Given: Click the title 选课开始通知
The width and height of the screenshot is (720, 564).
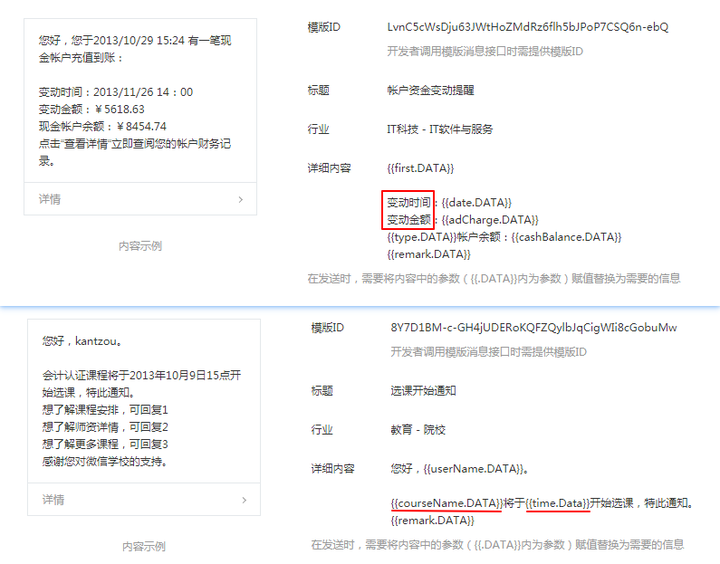Looking at the screenshot, I should [x=423, y=391].
